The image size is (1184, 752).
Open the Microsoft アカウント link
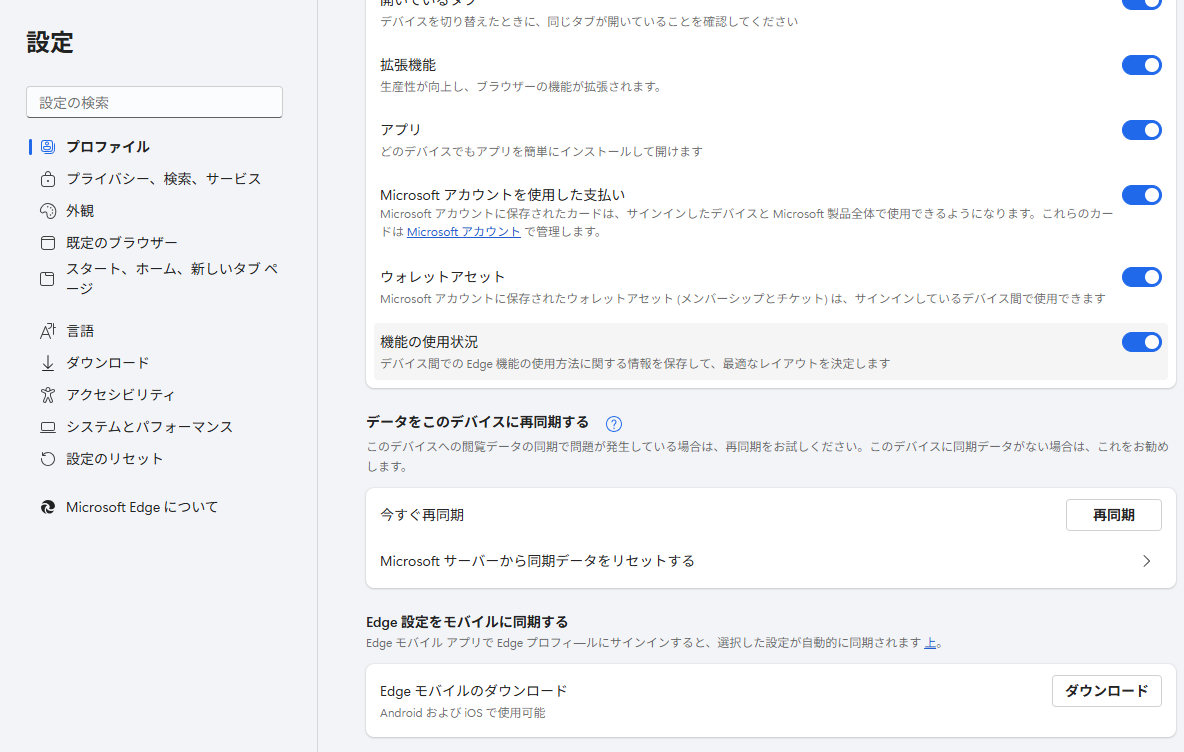(x=464, y=231)
